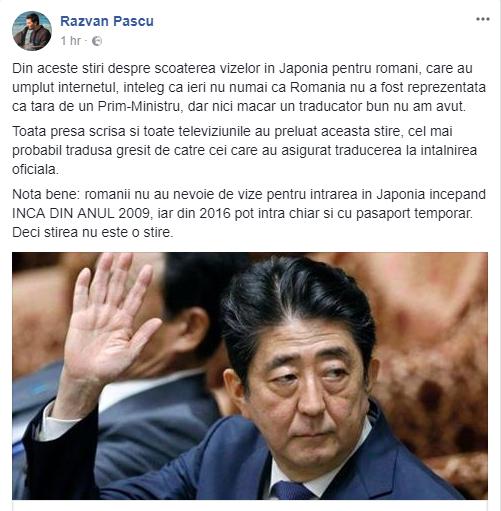
Task: Click the blue necktie in the photo
Action: [x=291, y=490]
